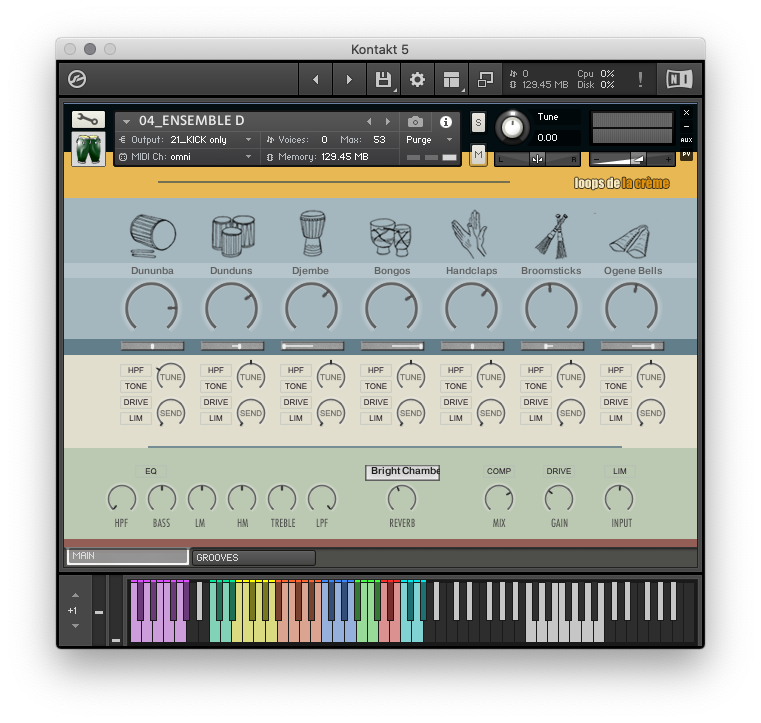Open the camera snapshot view
761x723 pixels.
(415, 121)
